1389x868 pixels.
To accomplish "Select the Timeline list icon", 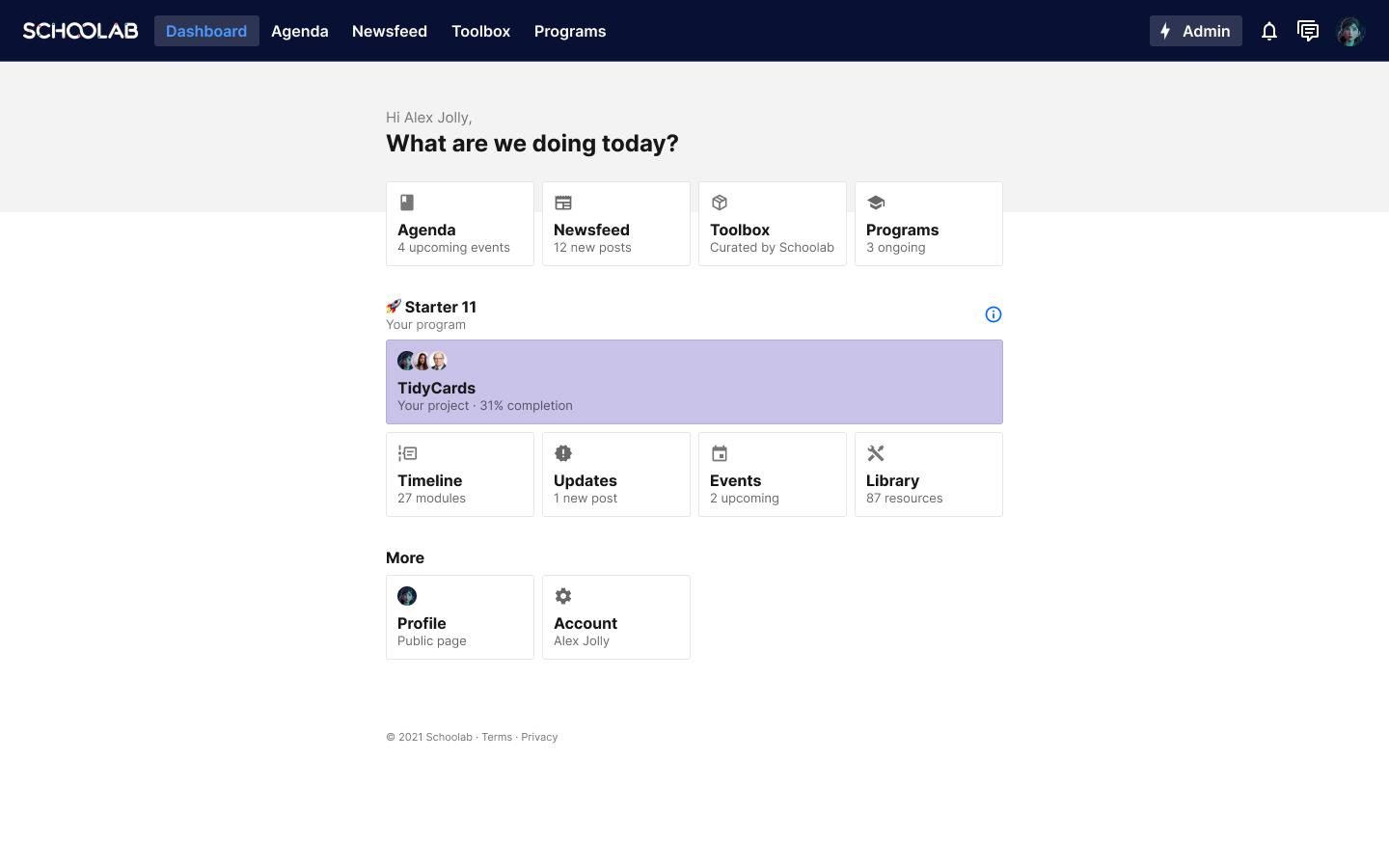I will point(406,453).
